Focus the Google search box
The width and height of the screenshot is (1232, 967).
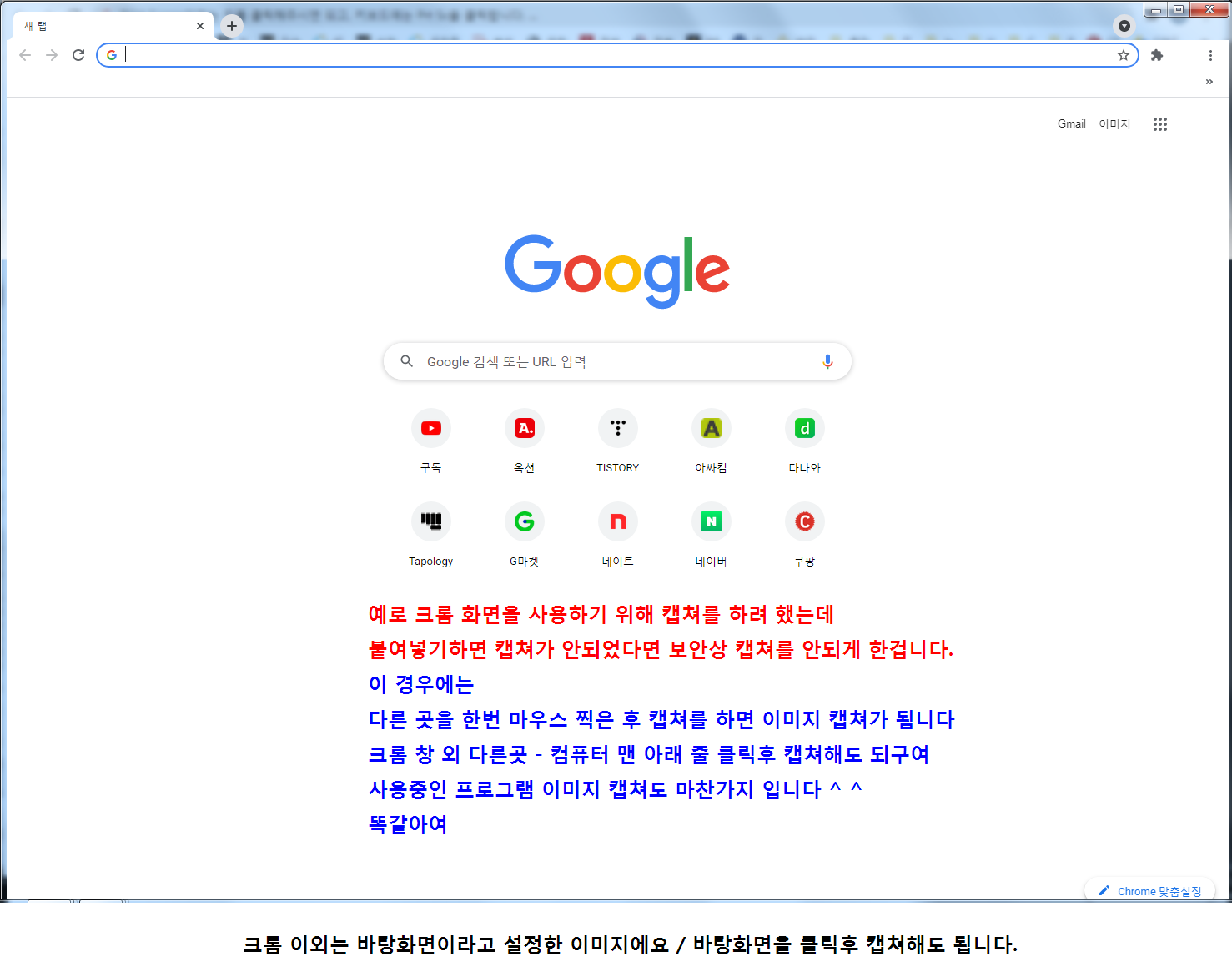[617, 361]
